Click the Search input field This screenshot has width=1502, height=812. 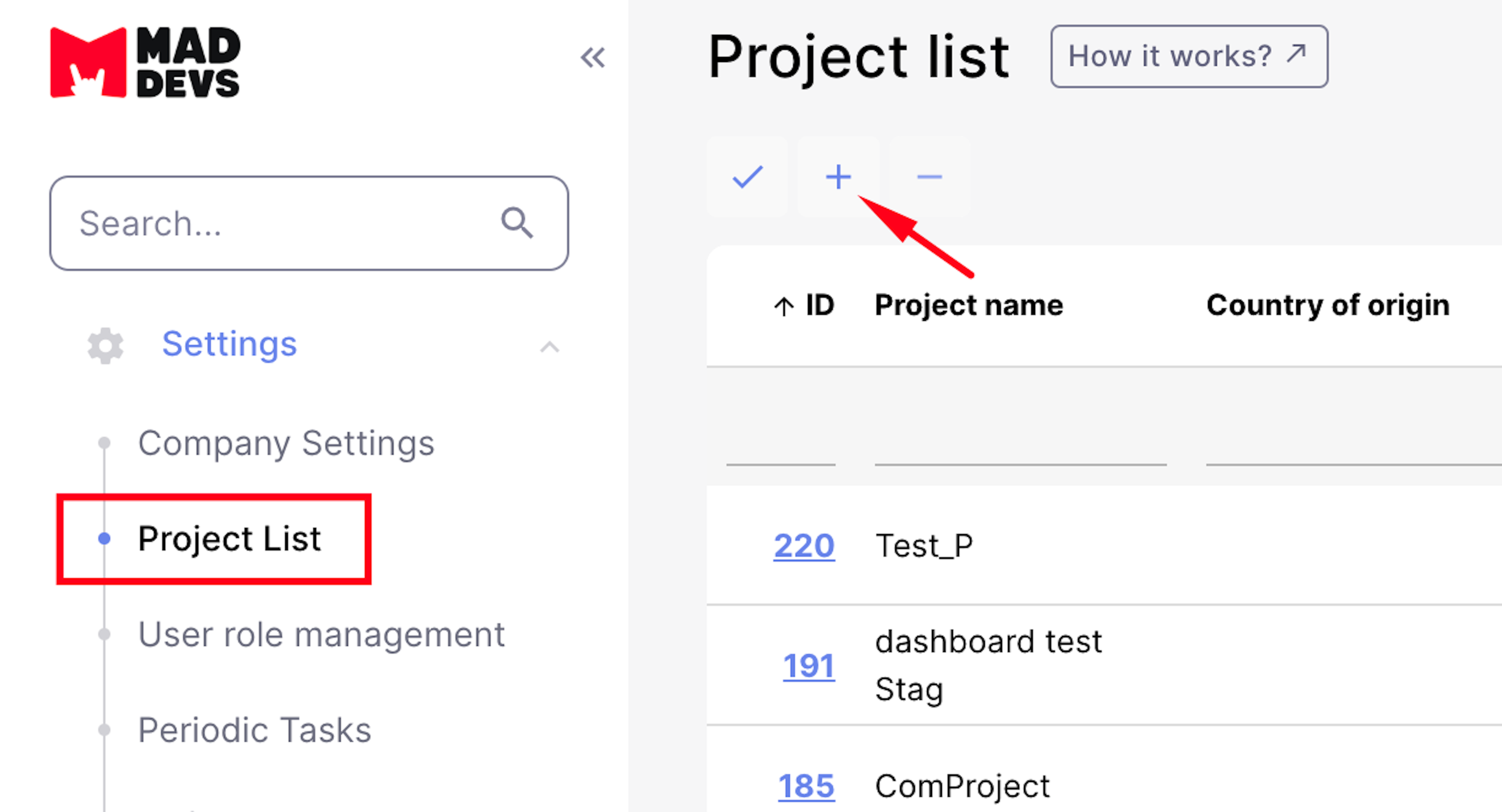(309, 223)
